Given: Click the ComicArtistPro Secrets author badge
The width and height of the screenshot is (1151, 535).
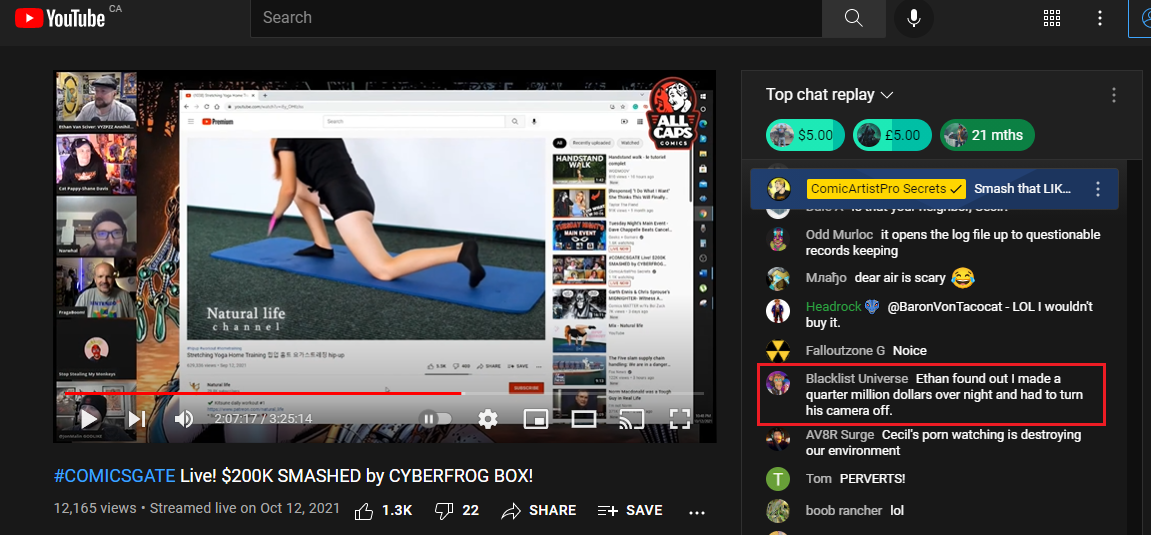Looking at the screenshot, I should 886,189.
